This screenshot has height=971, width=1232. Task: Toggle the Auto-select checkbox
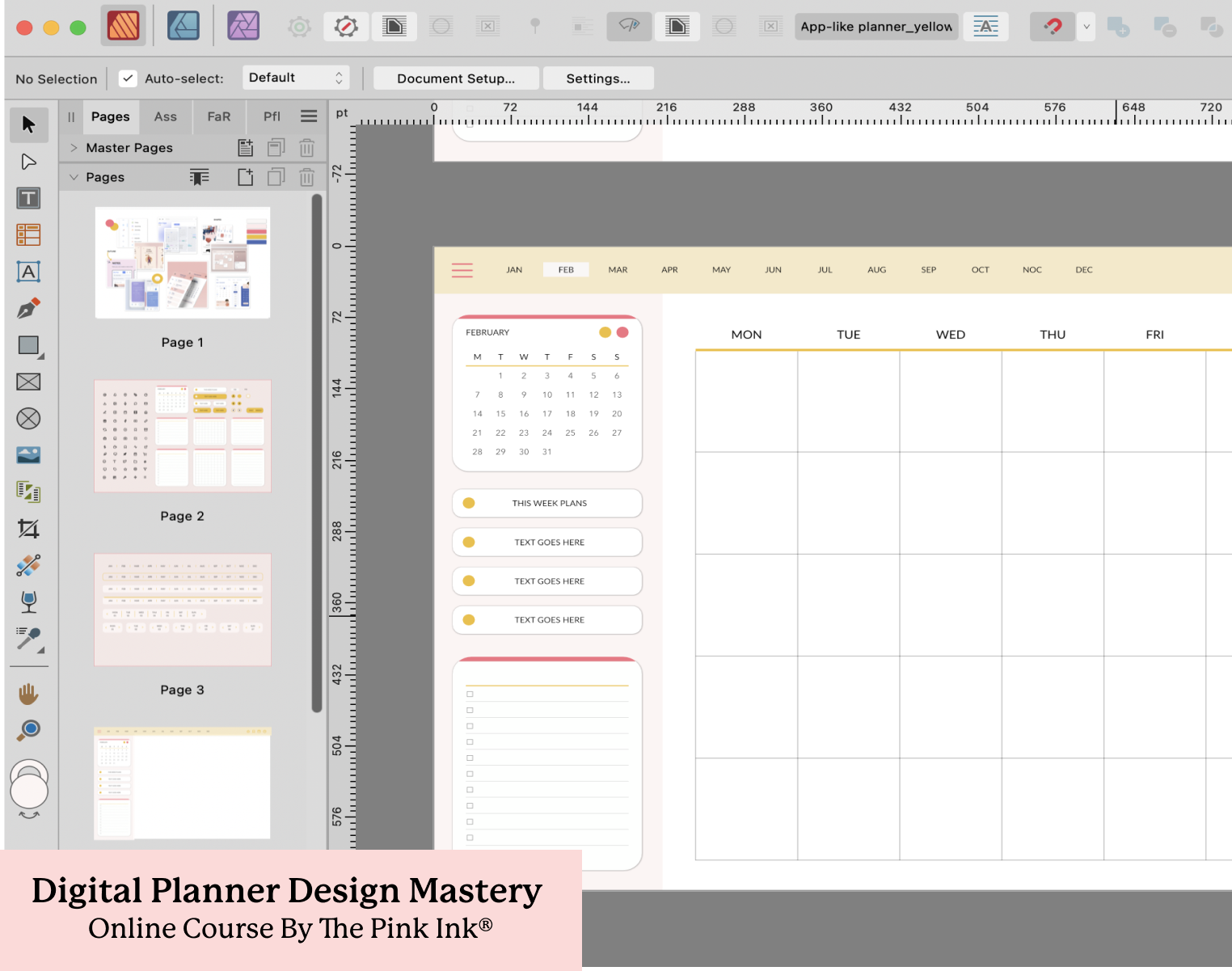click(128, 78)
